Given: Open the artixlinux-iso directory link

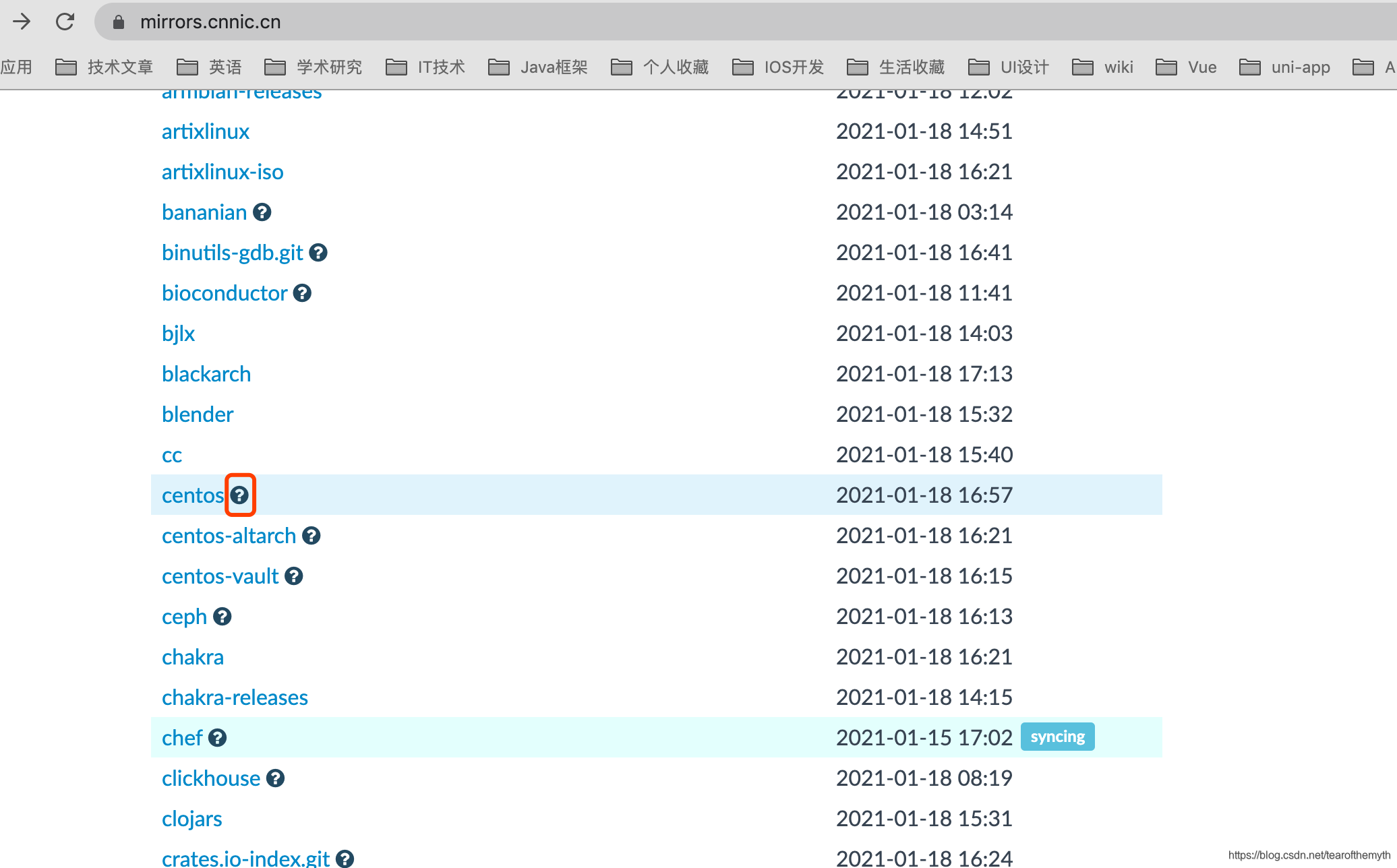Looking at the screenshot, I should (x=222, y=172).
